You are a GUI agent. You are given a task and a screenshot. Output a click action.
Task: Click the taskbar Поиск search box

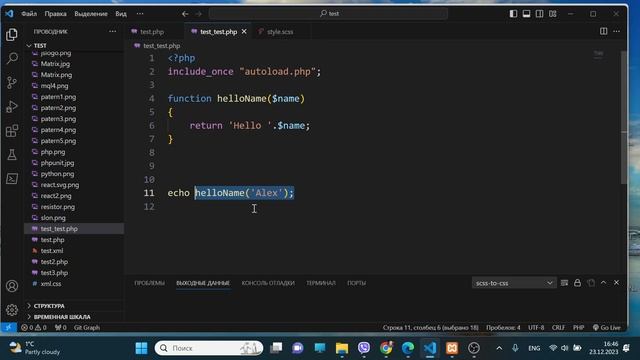(209, 348)
